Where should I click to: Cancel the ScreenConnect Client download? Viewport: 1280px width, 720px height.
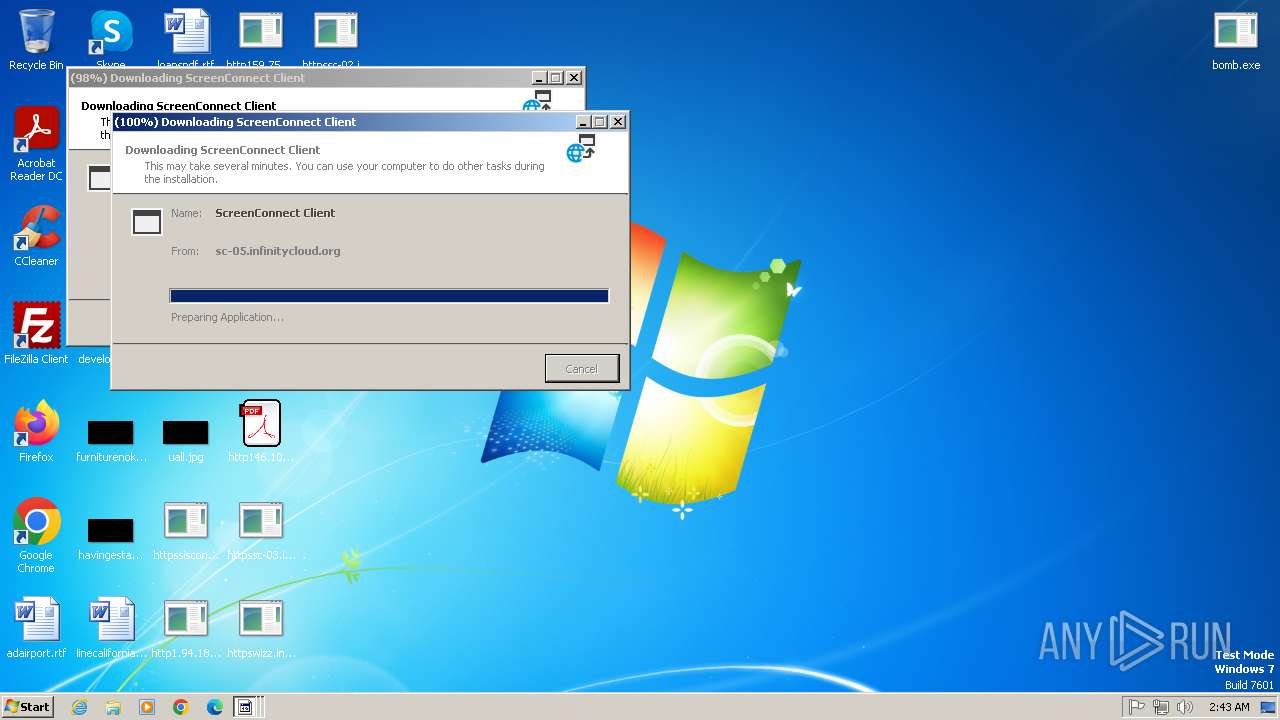point(582,368)
